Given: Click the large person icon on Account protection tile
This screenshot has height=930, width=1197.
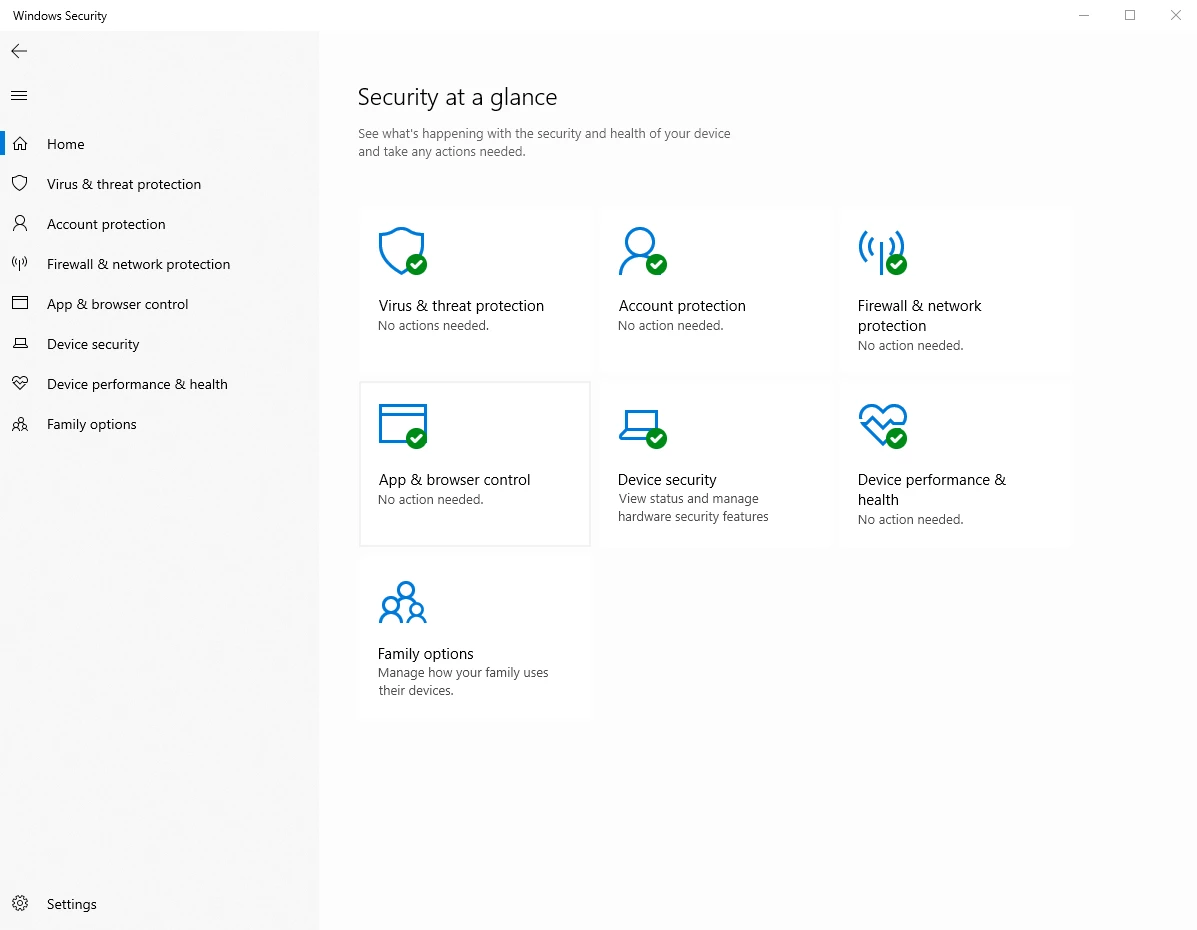Looking at the screenshot, I should (642, 250).
